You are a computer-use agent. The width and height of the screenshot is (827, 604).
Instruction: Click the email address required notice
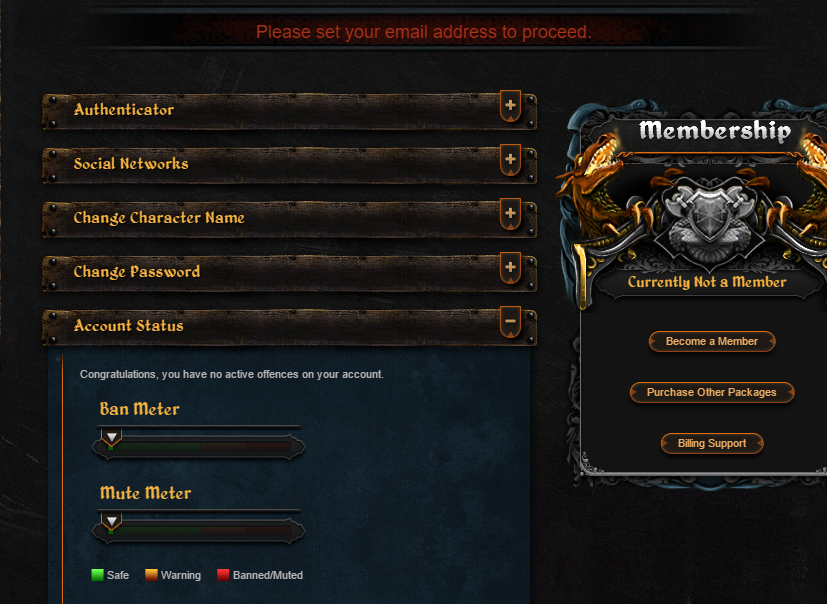click(x=424, y=32)
